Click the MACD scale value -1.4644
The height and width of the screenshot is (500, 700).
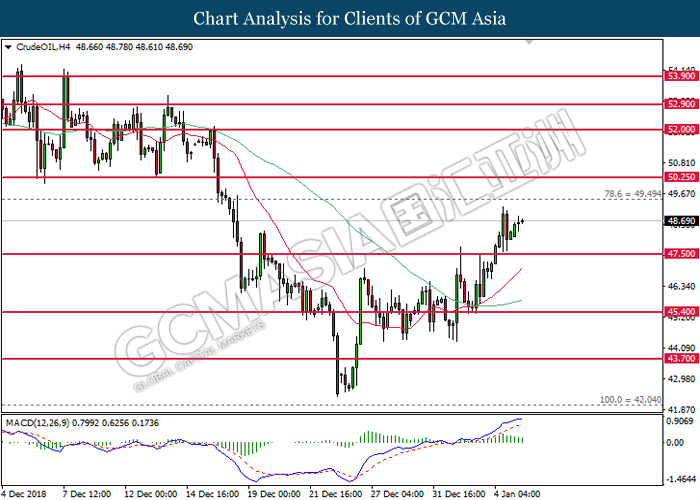pyautogui.click(x=681, y=479)
